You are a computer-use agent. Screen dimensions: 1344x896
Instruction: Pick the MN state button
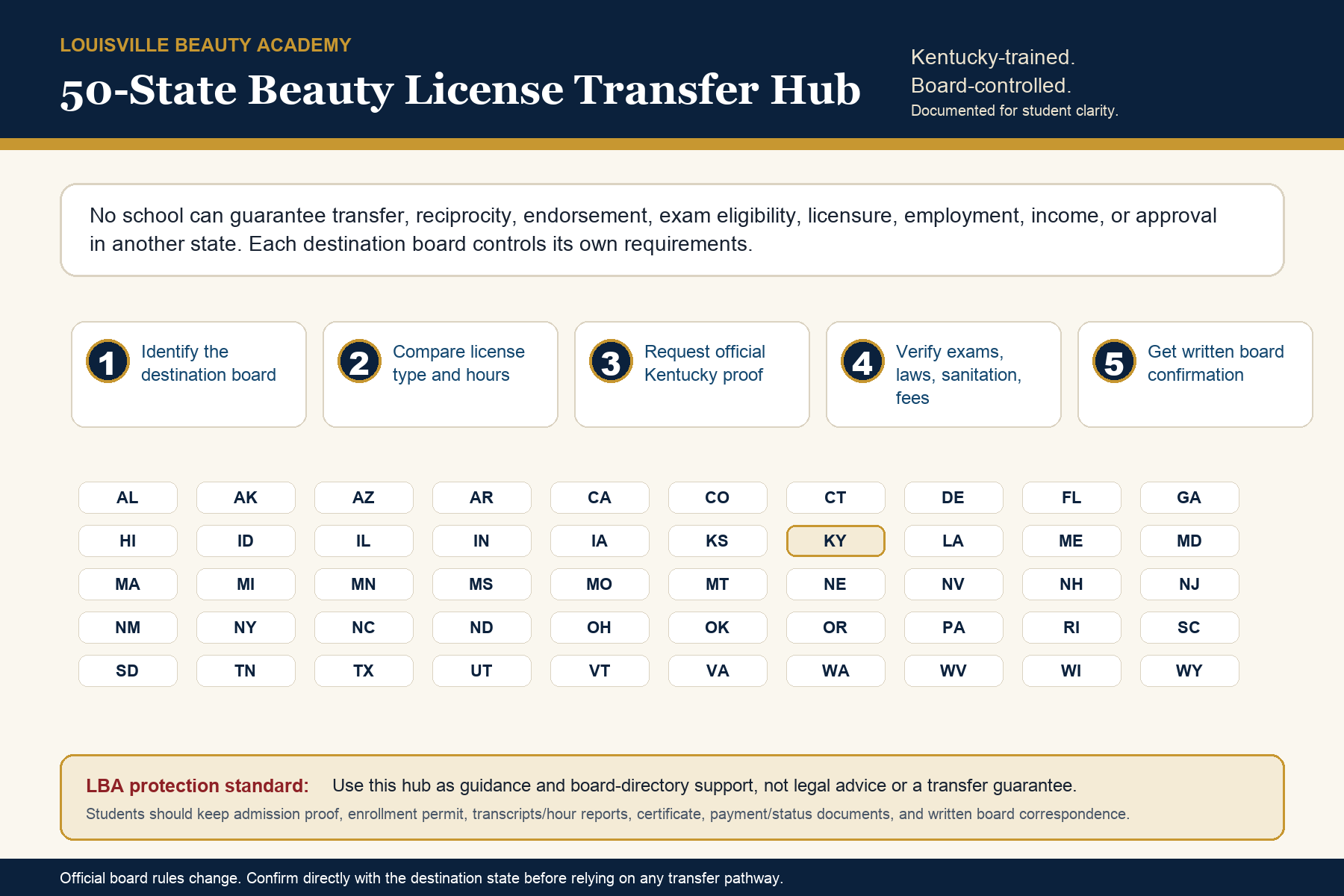(x=364, y=584)
